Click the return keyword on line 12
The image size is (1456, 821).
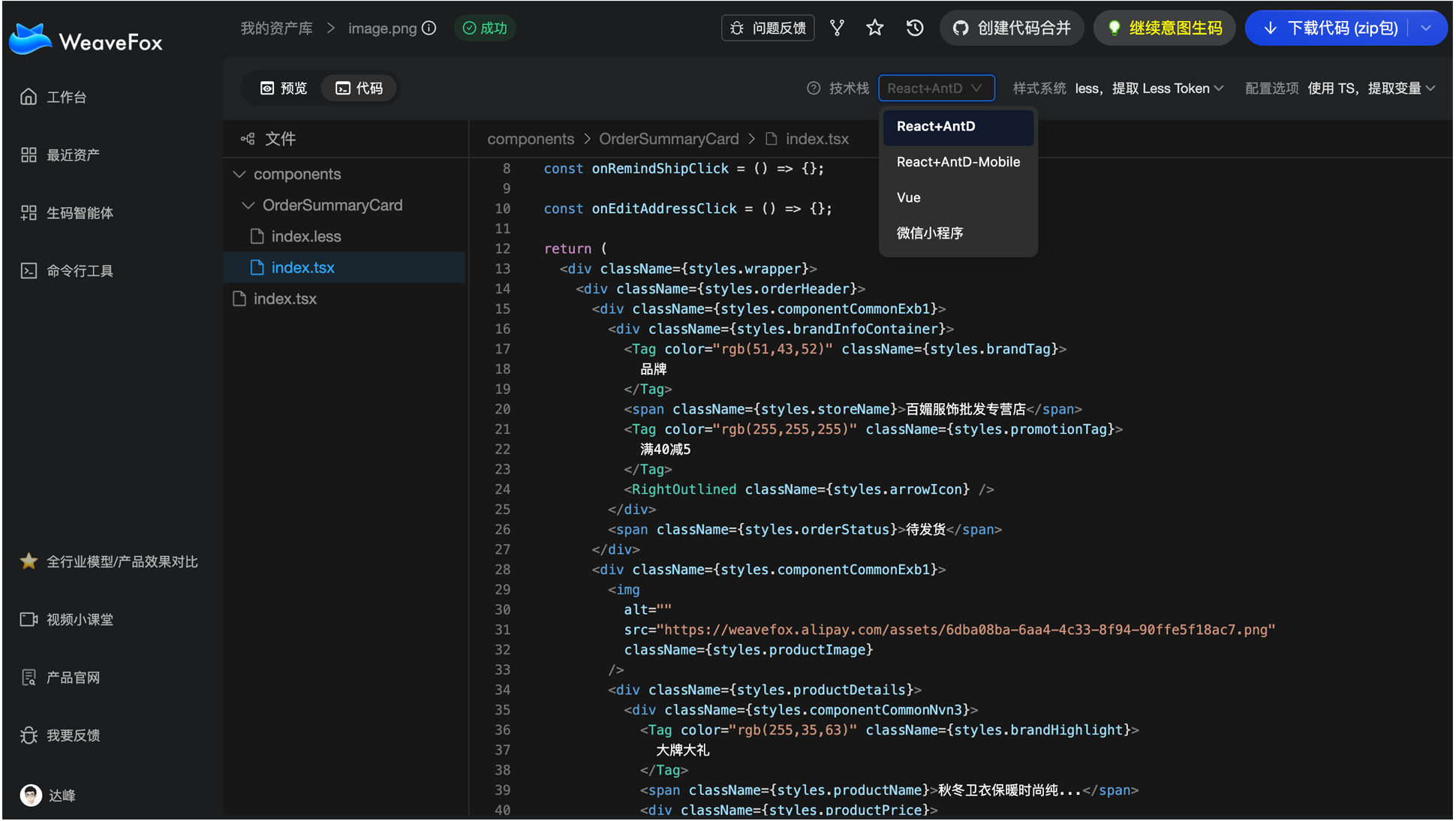(567, 248)
